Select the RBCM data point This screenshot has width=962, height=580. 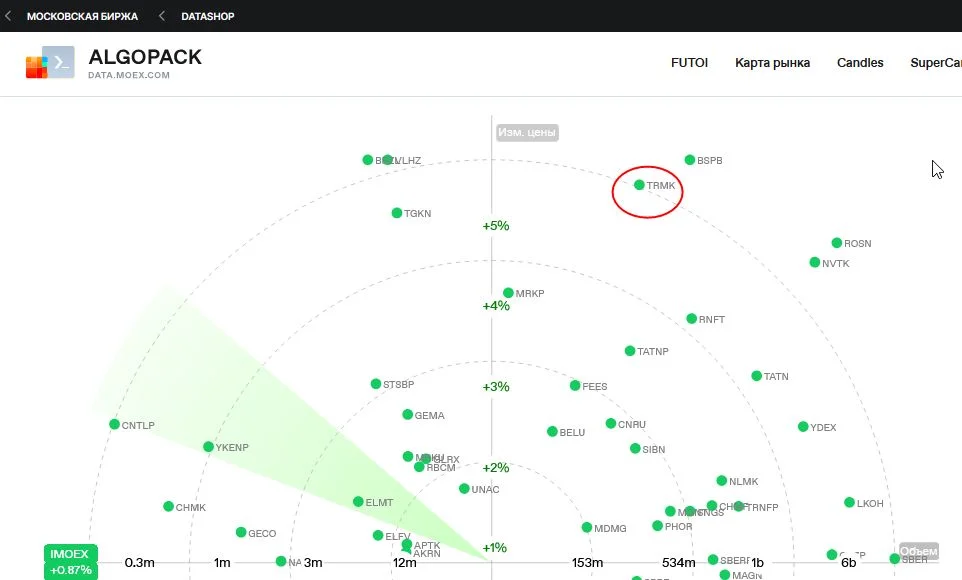[419, 467]
